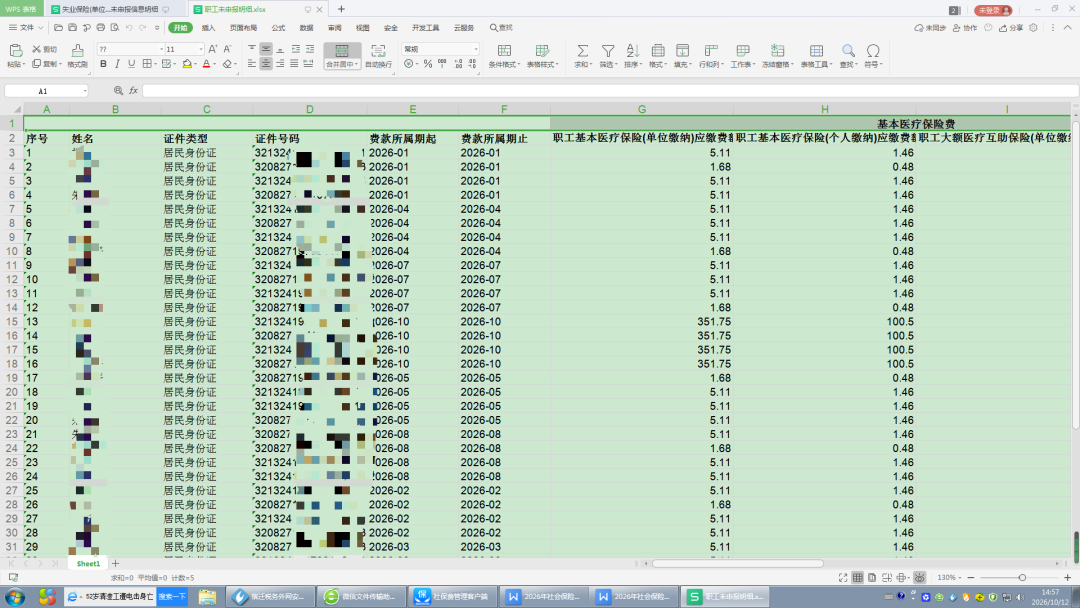This screenshot has width=1080, height=608.
Task: Click the 协作 (Collaborate) button
Action: [965, 28]
